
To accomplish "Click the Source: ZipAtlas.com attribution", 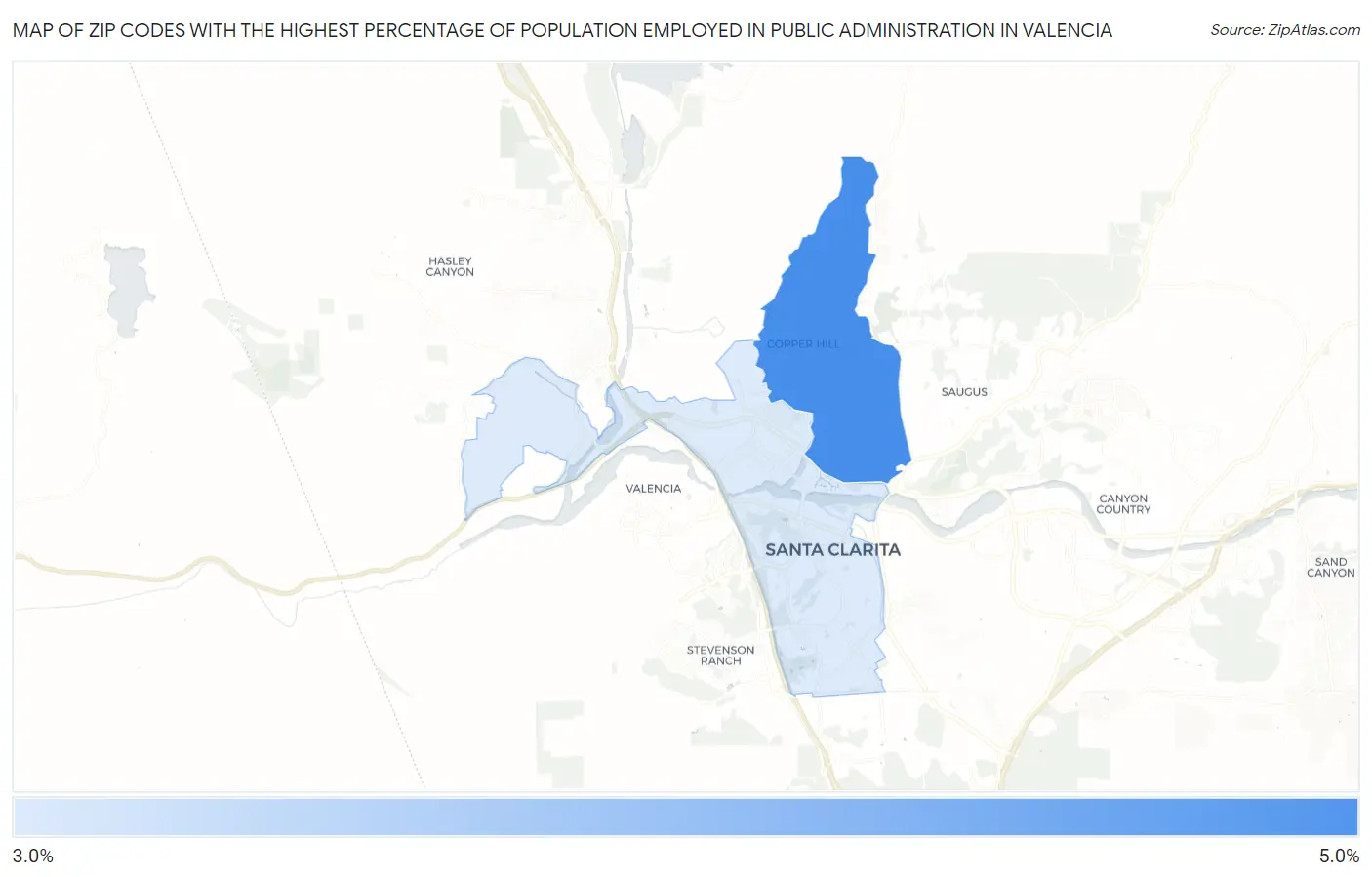I will (x=1285, y=30).
